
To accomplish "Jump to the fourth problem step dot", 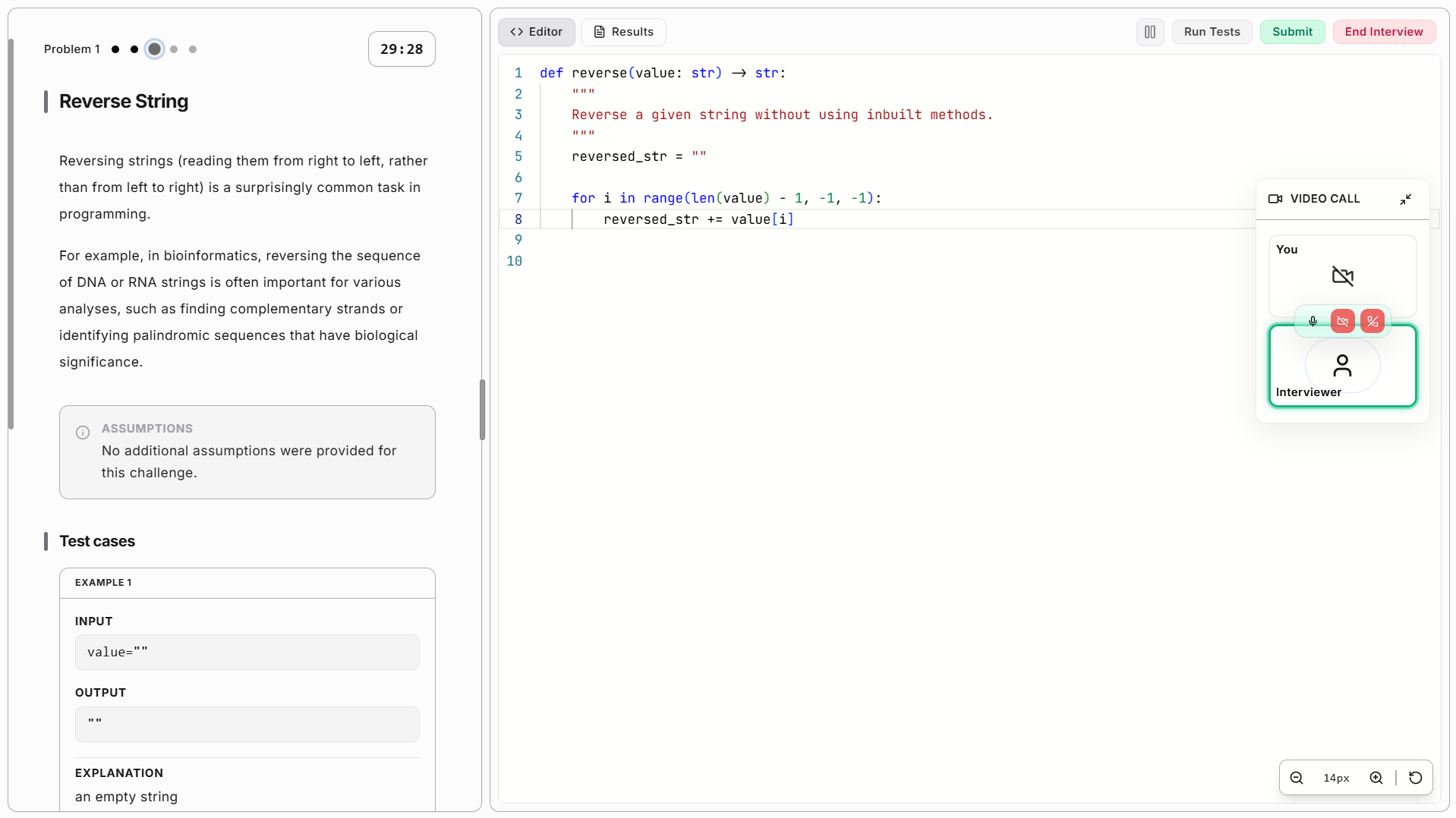I will [x=174, y=49].
